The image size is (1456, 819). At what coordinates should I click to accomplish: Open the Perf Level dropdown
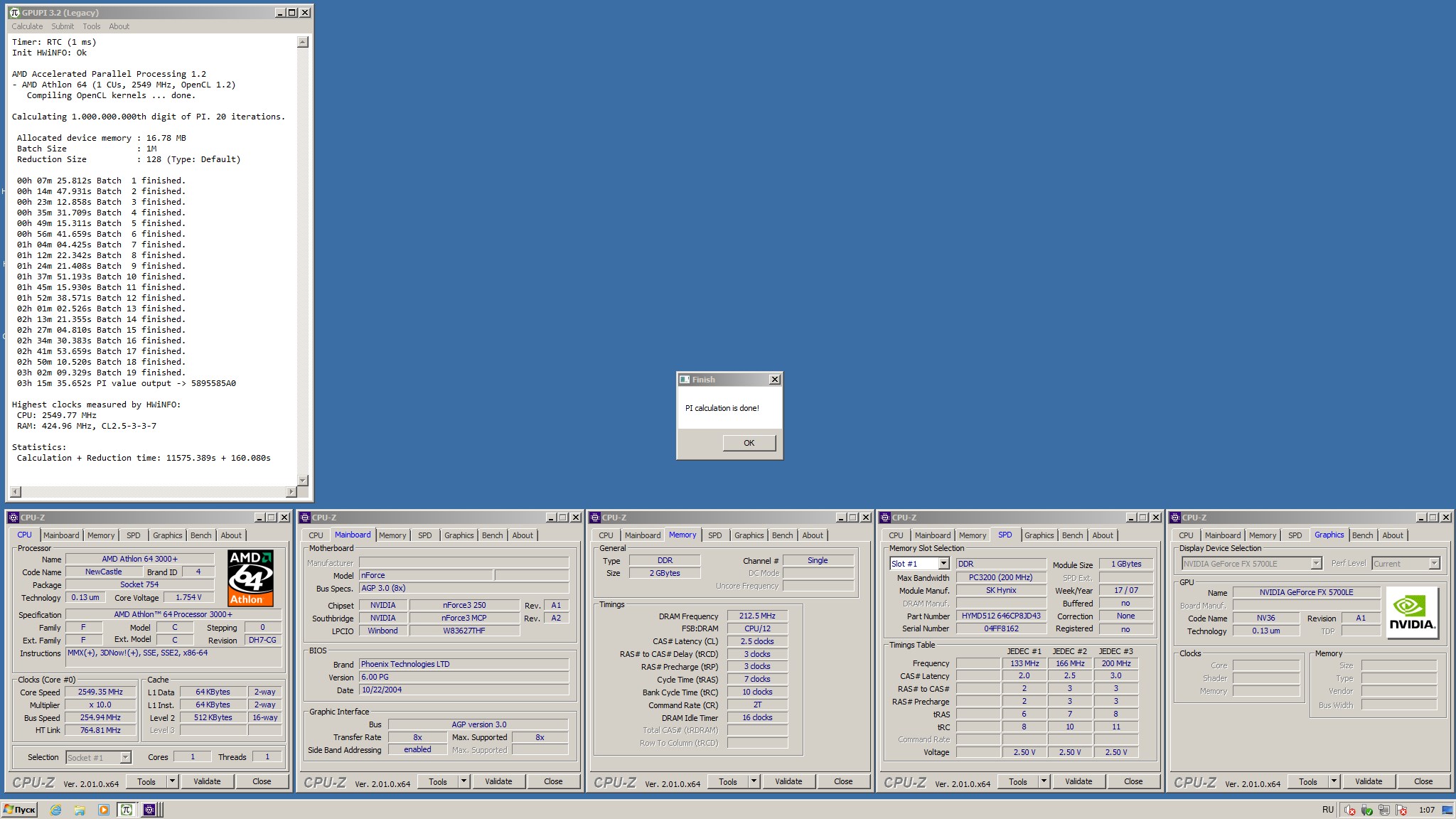coord(1434,564)
